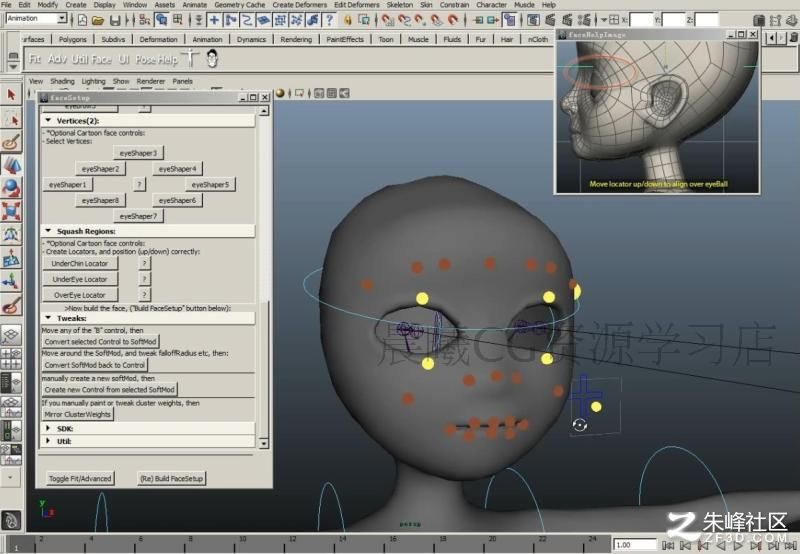The width and height of the screenshot is (800, 554).
Task: Expand the SDK section
Action: point(48,428)
